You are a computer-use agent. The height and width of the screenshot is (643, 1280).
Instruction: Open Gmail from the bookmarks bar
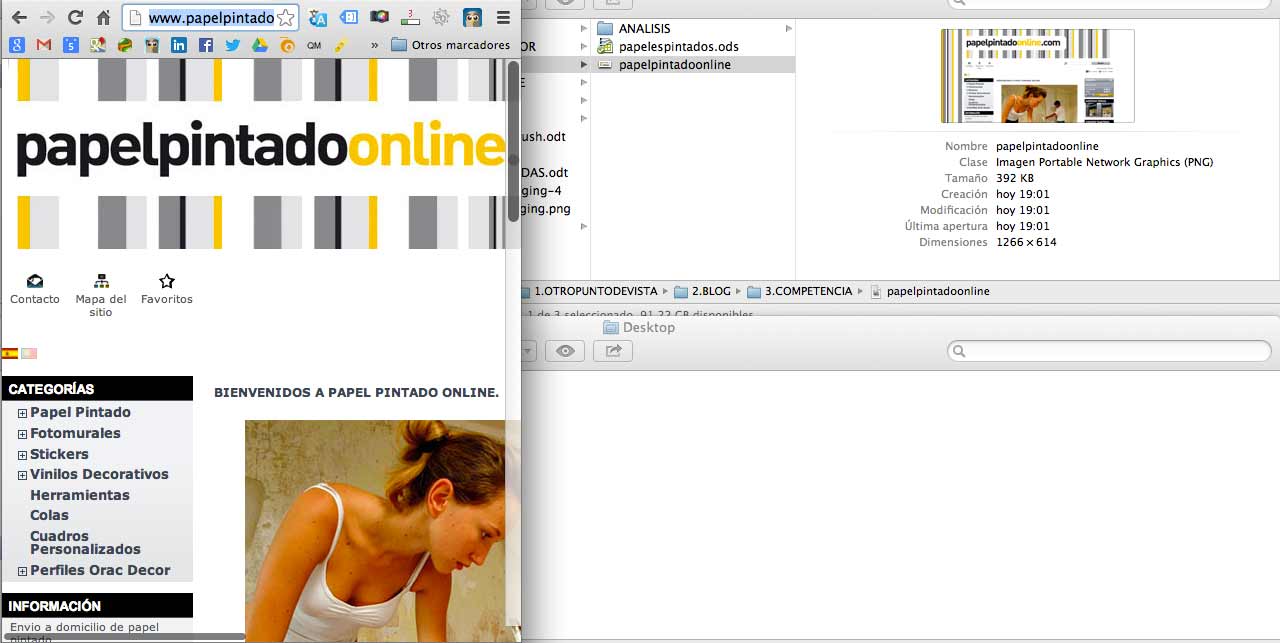pyautogui.click(x=42, y=45)
